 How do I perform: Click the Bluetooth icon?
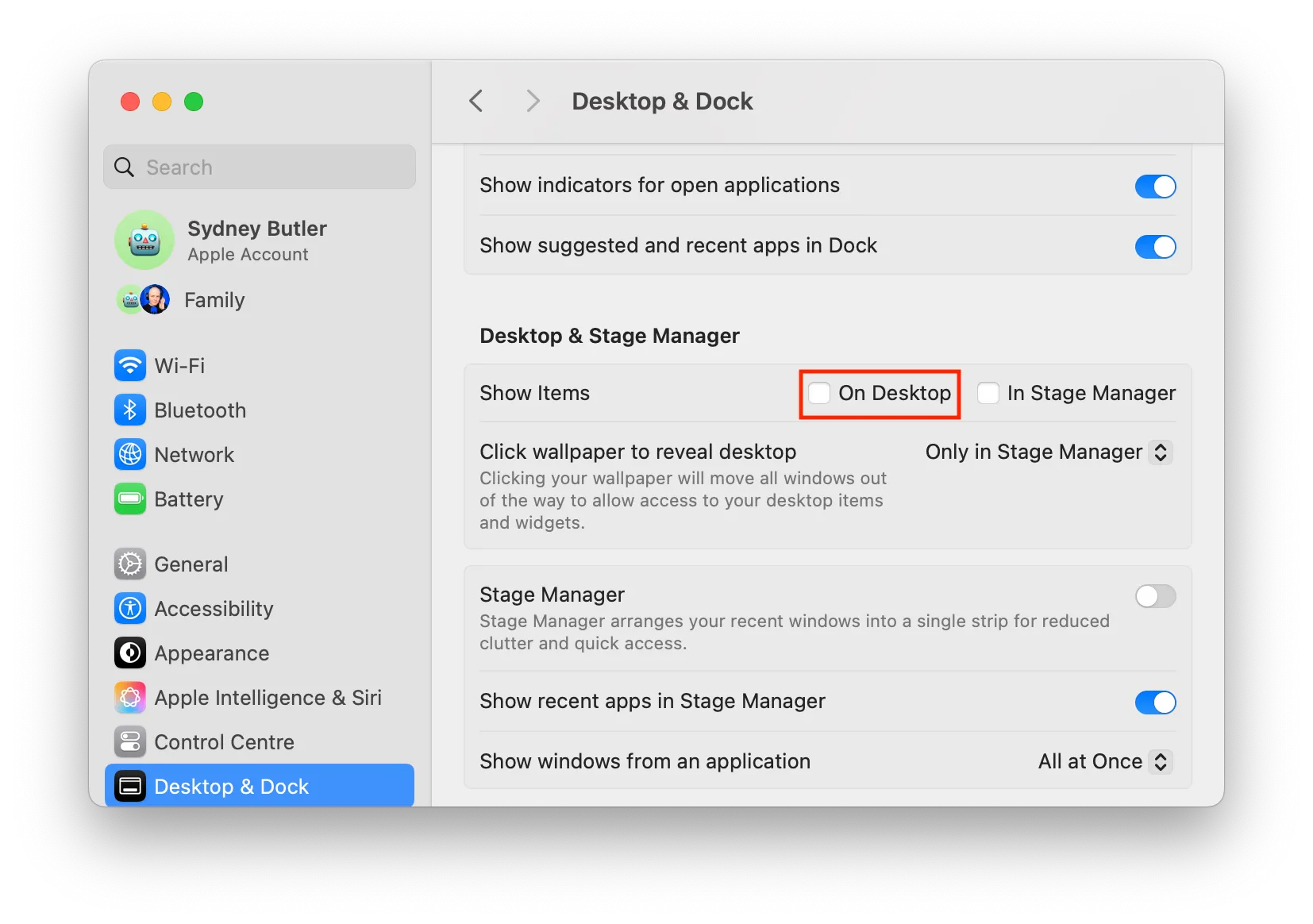tap(130, 410)
